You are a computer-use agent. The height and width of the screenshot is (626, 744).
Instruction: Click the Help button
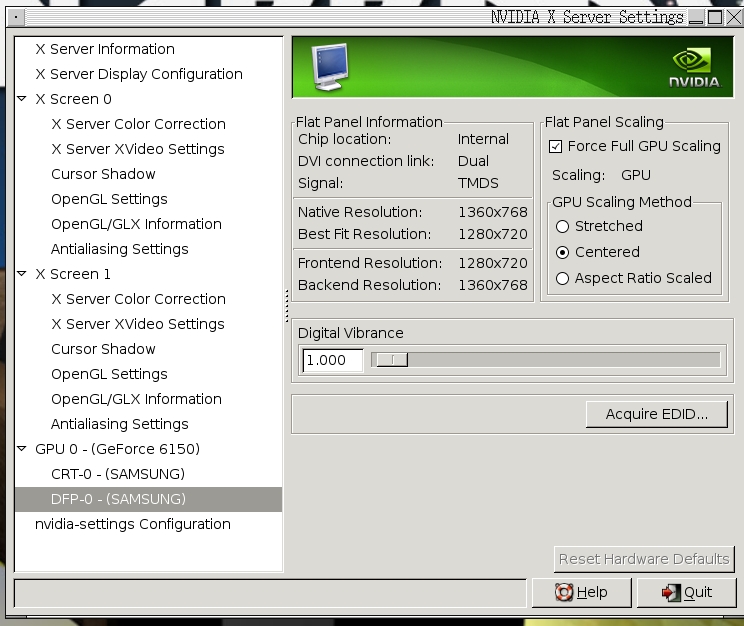pyautogui.click(x=582, y=592)
